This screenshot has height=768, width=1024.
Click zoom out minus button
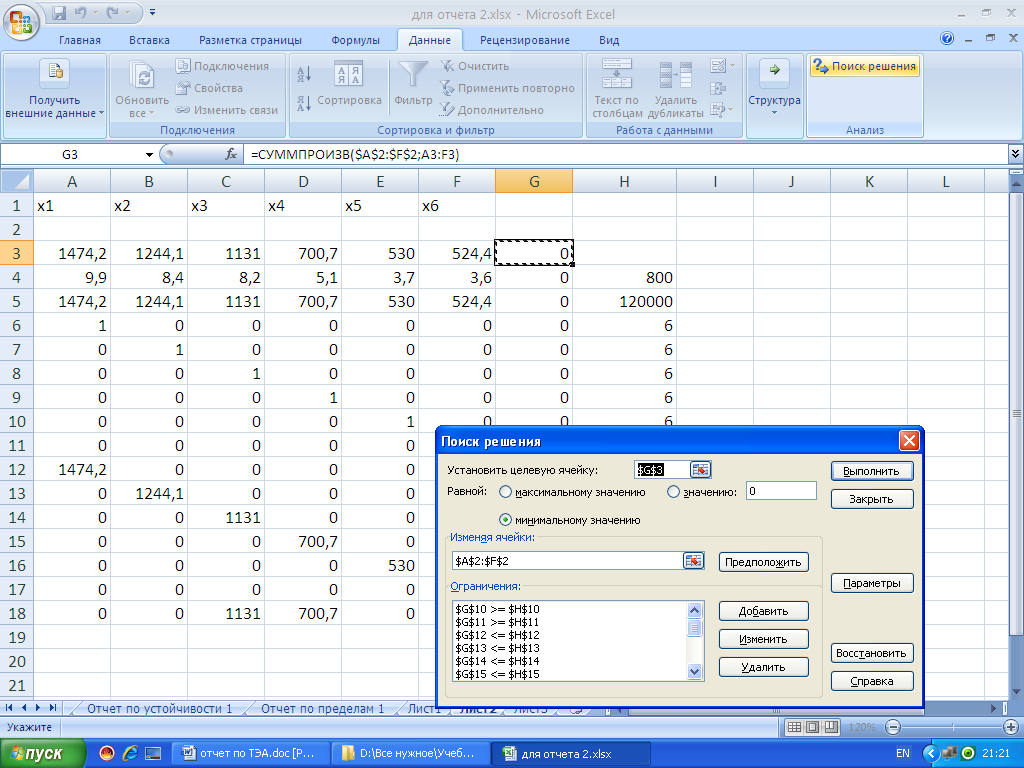[893, 727]
